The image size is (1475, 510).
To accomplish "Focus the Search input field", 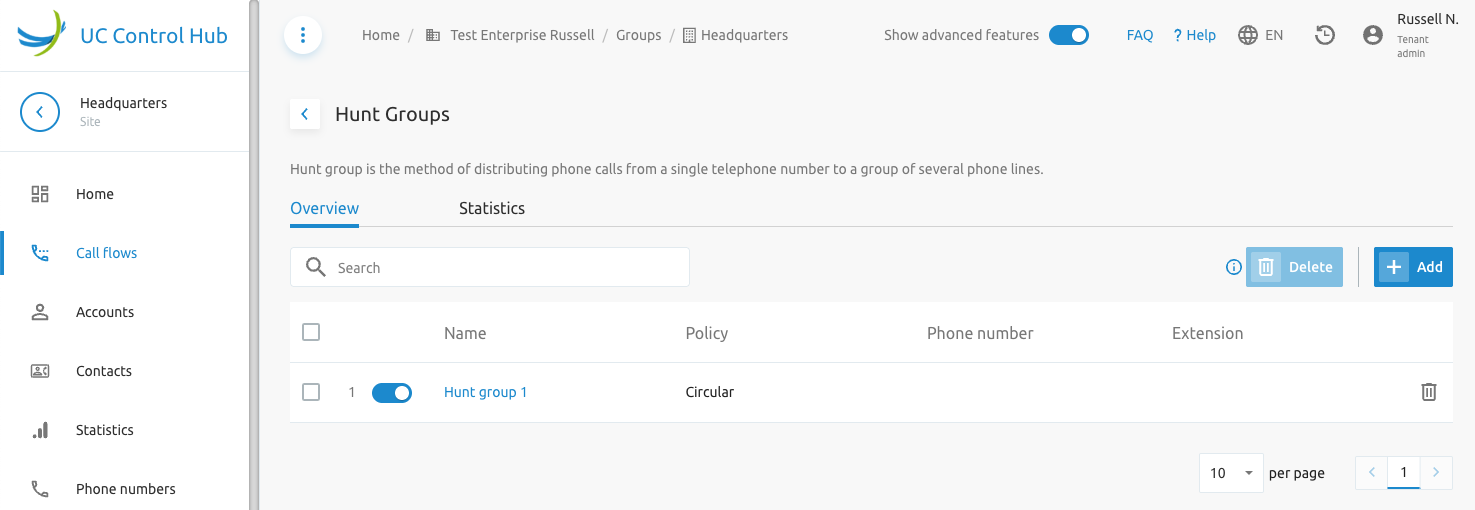I will 490,267.
